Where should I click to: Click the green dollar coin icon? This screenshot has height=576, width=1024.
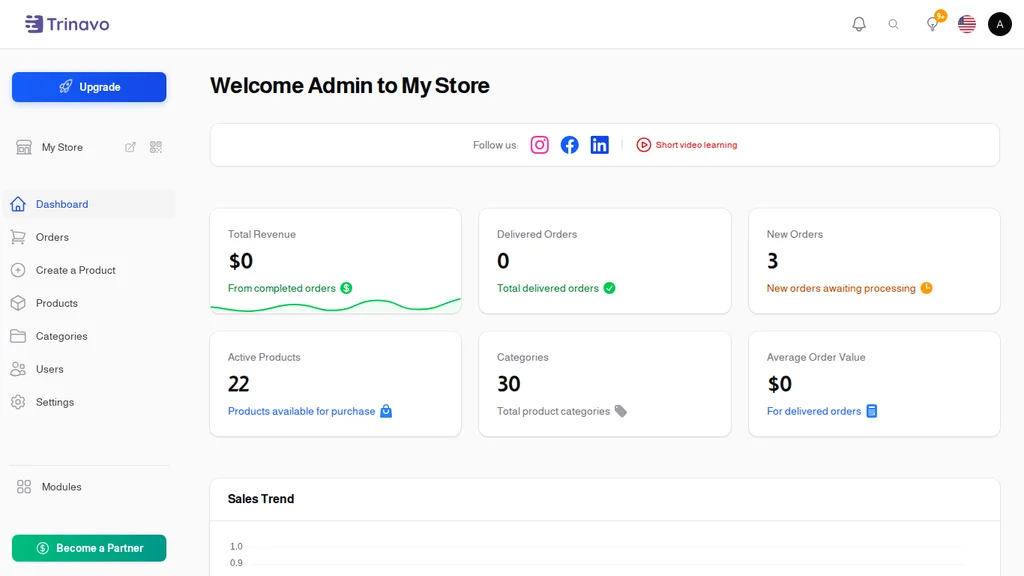click(346, 288)
